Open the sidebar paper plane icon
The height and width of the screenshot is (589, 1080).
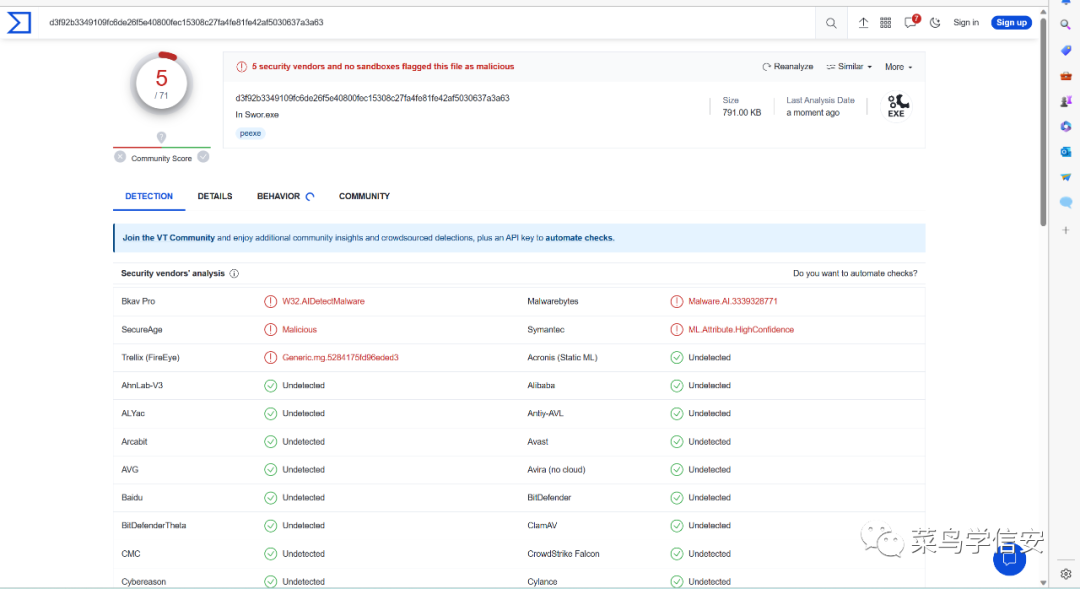(x=1066, y=177)
